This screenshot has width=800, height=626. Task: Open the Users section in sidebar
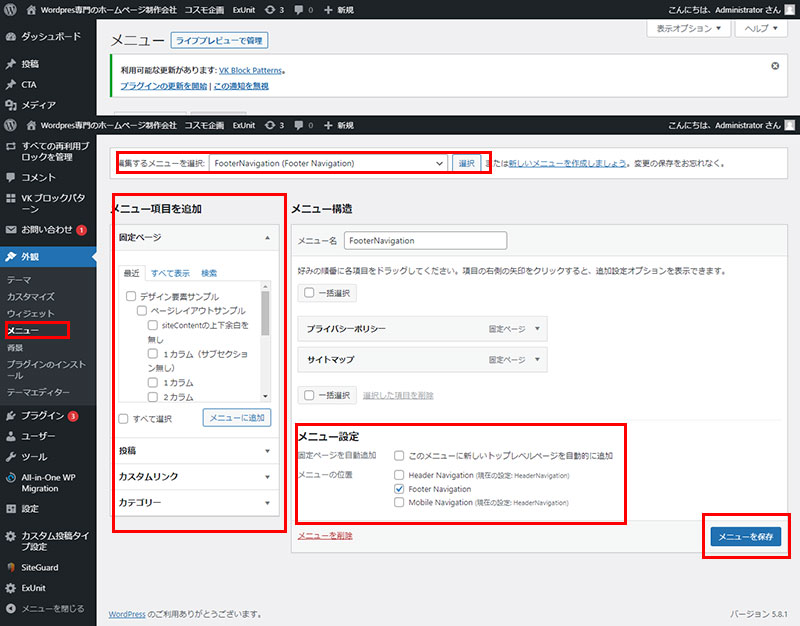pos(40,436)
